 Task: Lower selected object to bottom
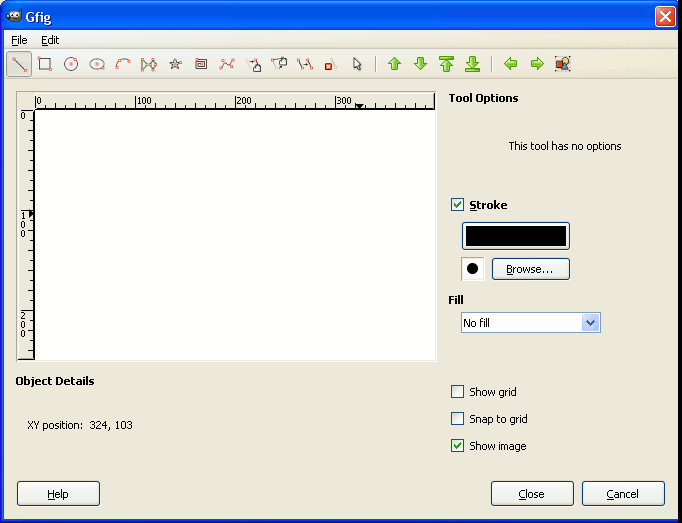point(472,64)
